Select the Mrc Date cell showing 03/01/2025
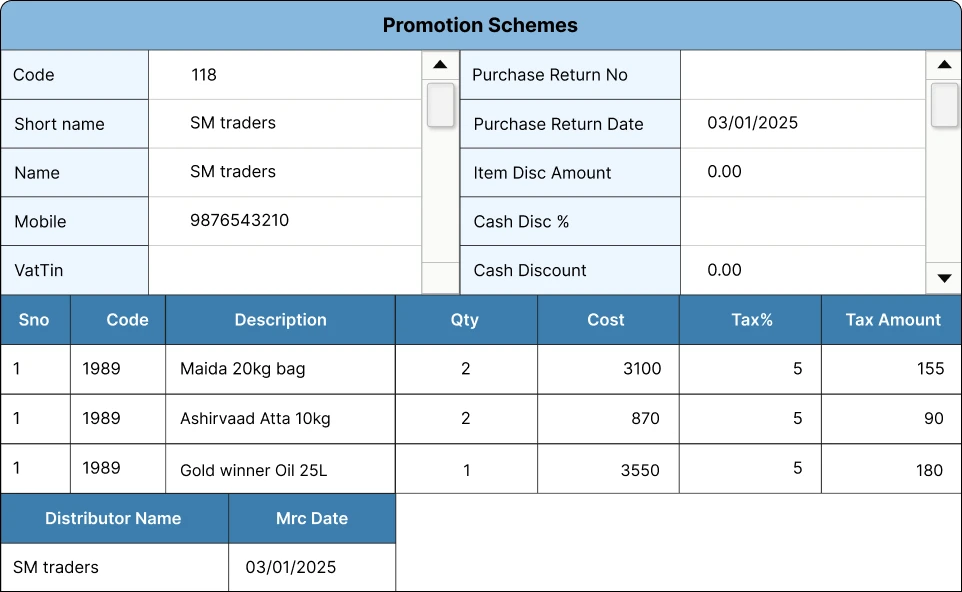962x592 pixels. click(312, 567)
